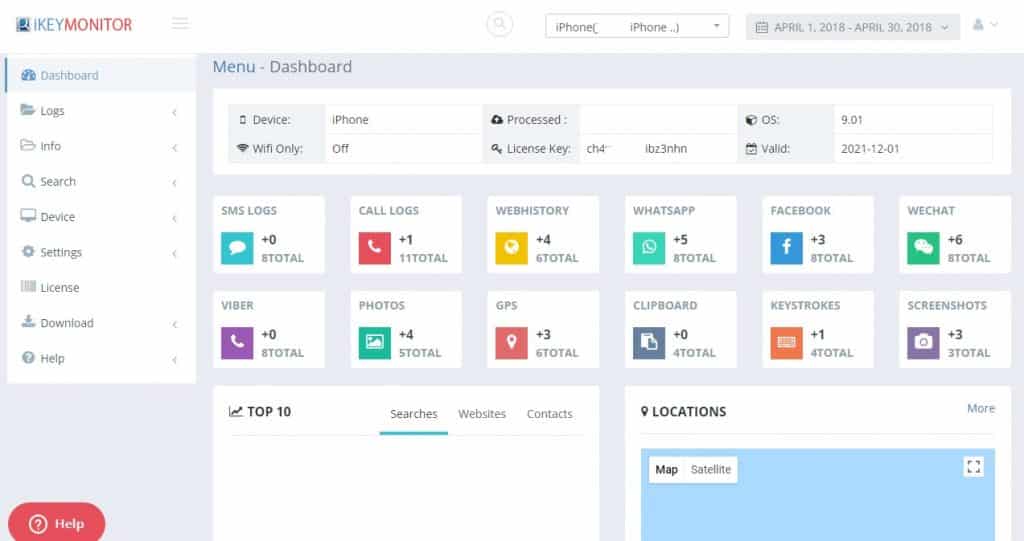The width and height of the screenshot is (1024, 541).
Task: Open the Clipboard icon
Action: (x=648, y=343)
